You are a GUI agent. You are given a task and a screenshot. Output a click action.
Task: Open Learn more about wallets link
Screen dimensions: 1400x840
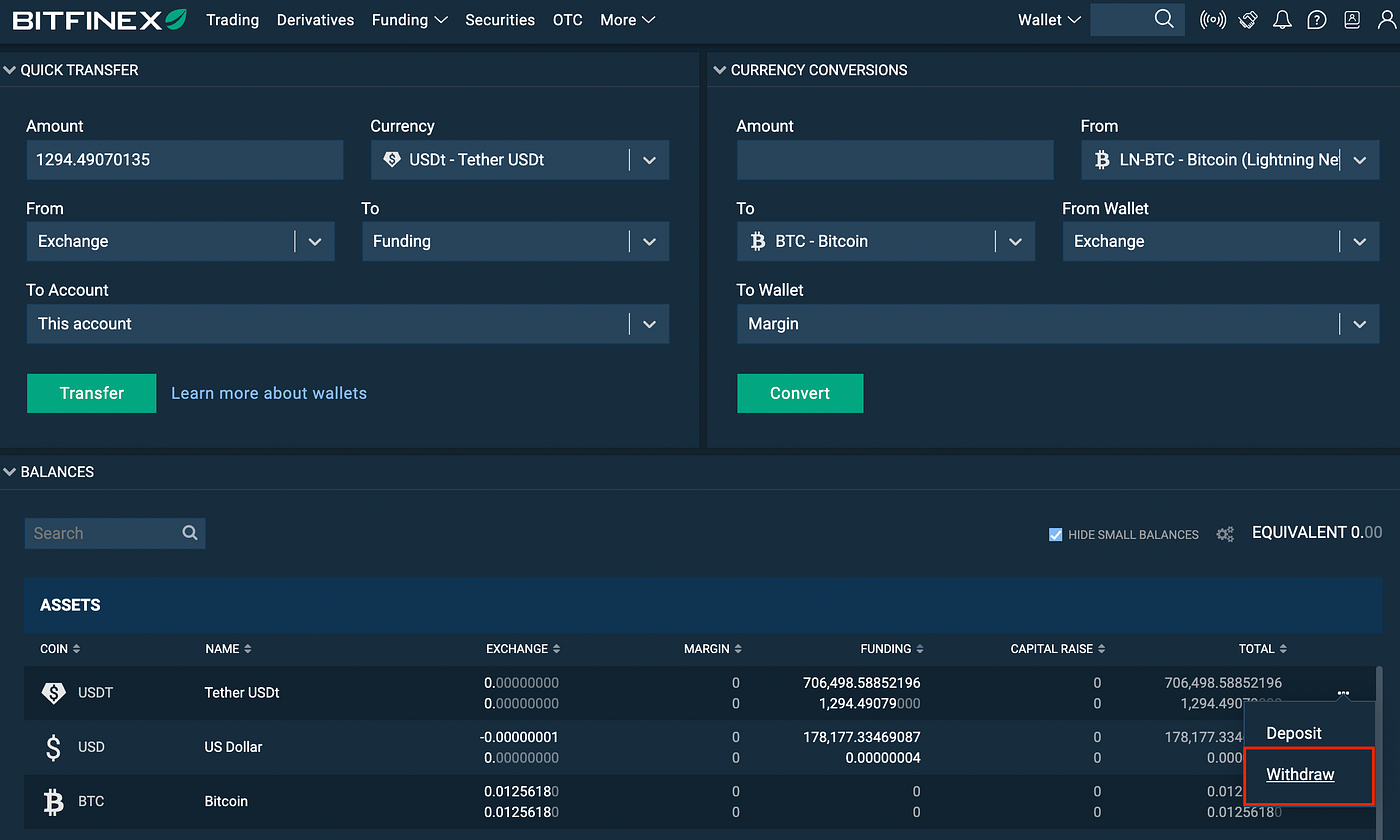269,393
